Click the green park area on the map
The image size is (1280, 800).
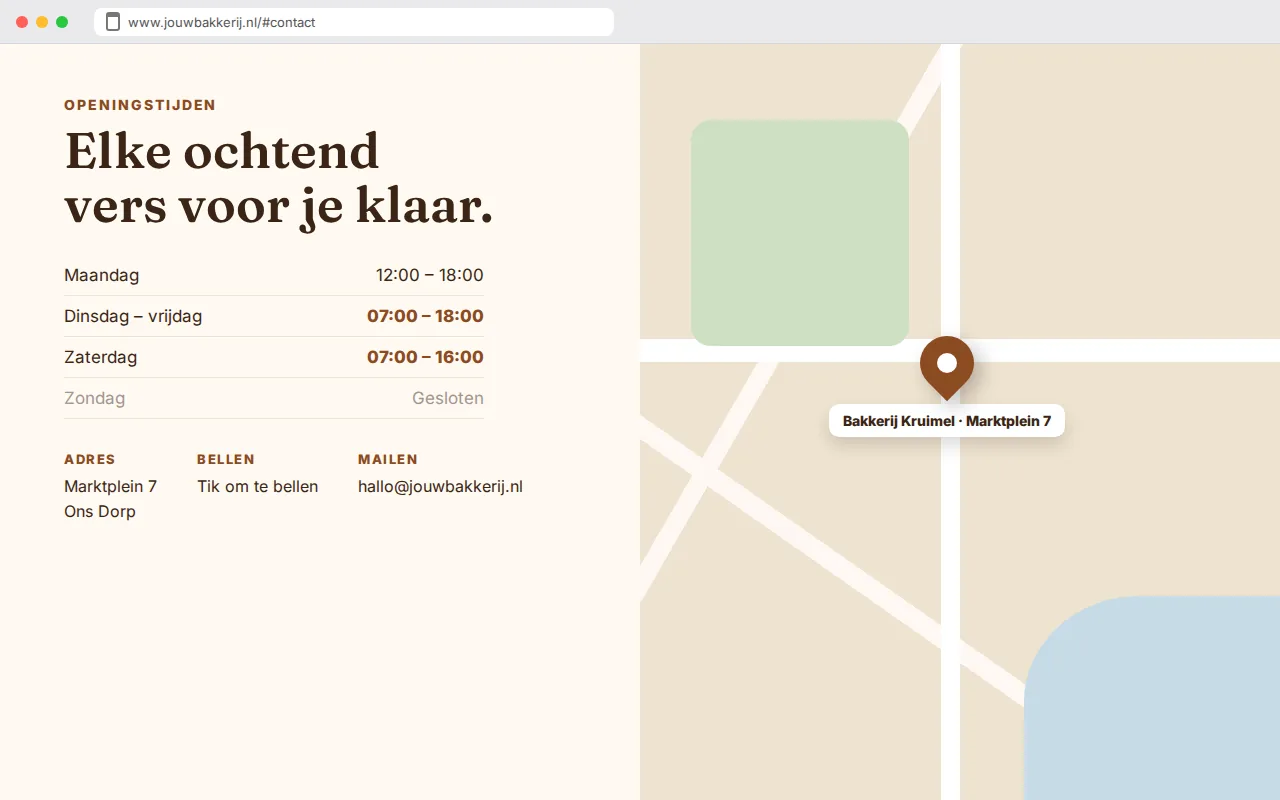pos(800,233)
